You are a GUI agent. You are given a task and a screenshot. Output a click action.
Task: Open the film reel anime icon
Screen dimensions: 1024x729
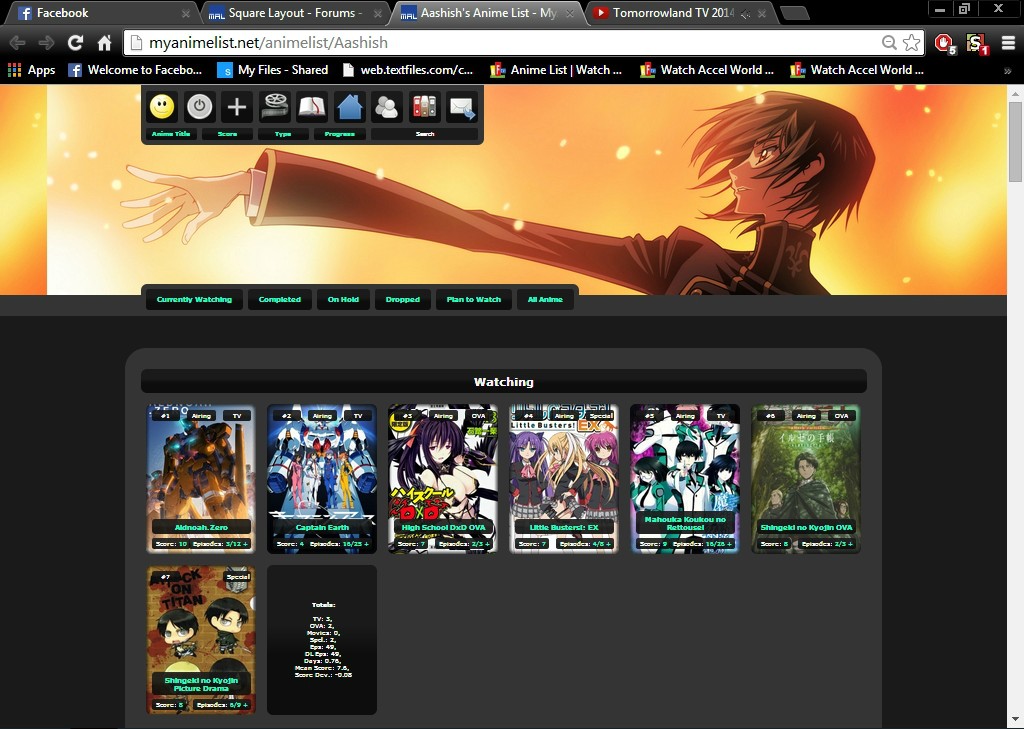click(x=274, y=107)
